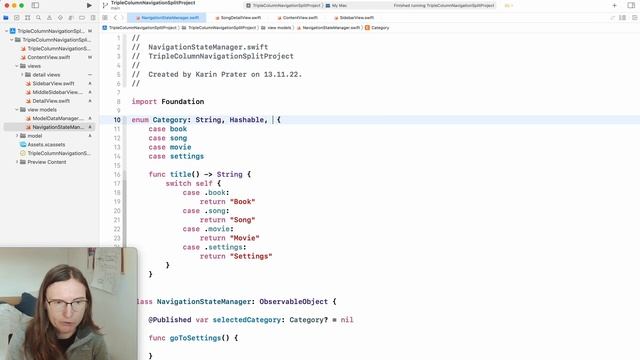Open the Symbol navigator
Viewport: 640px width, 360px height.
pyautogui.click(x=27, y=18)
